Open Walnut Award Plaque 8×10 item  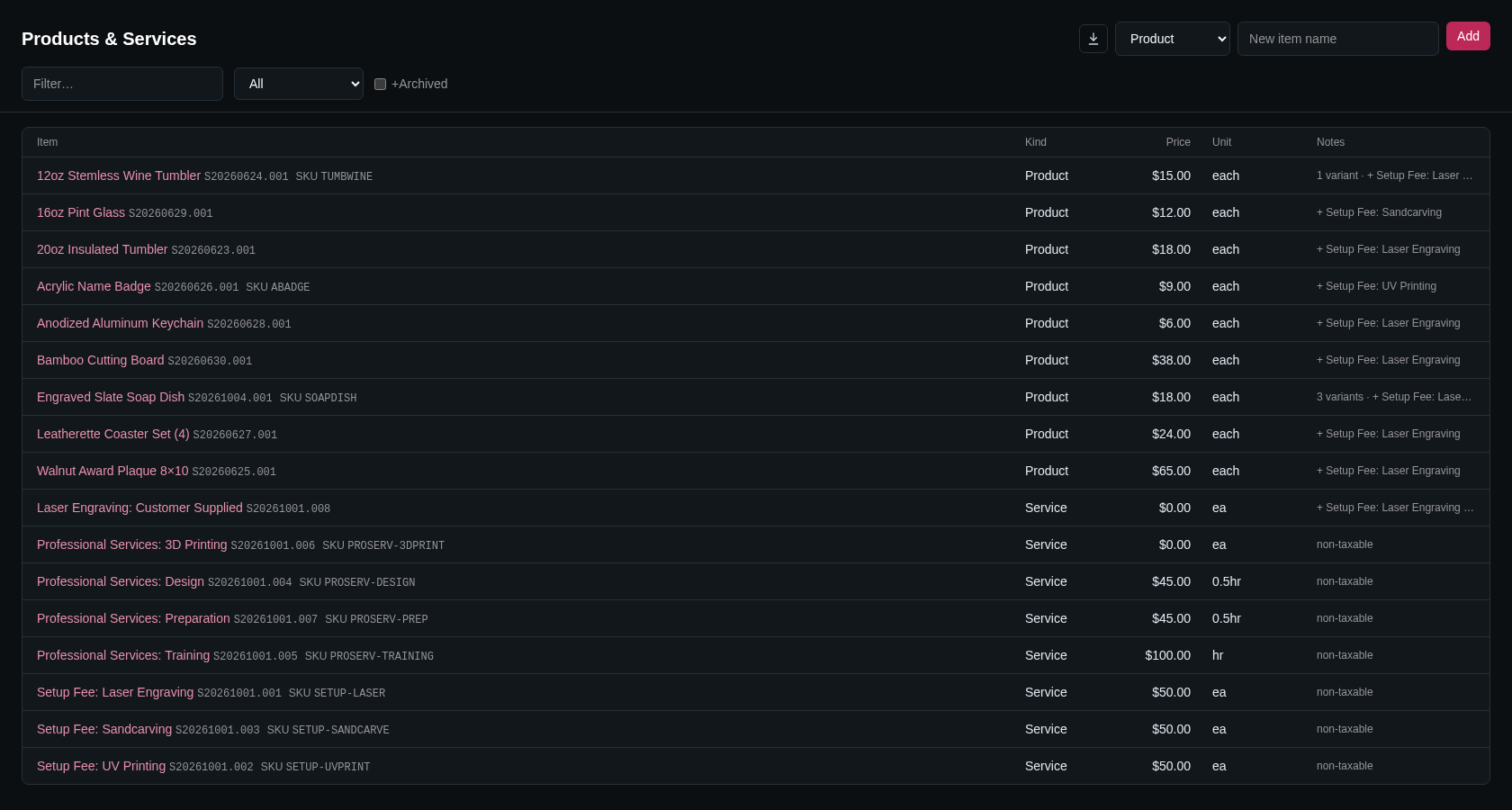[112, 471]
